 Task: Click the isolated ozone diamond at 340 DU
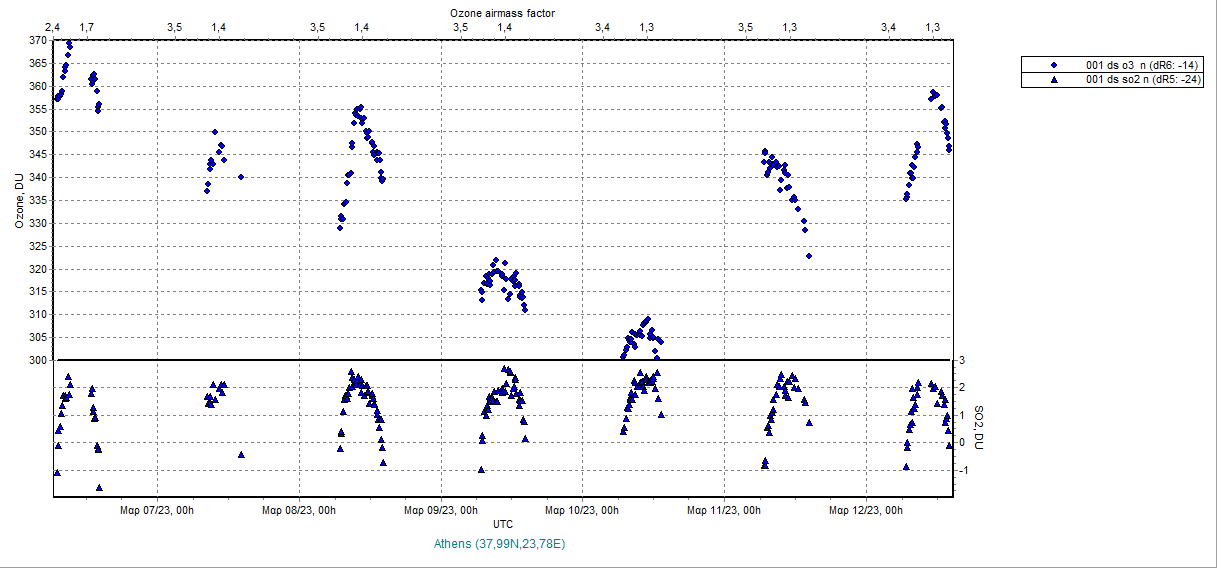click(241, 177)
